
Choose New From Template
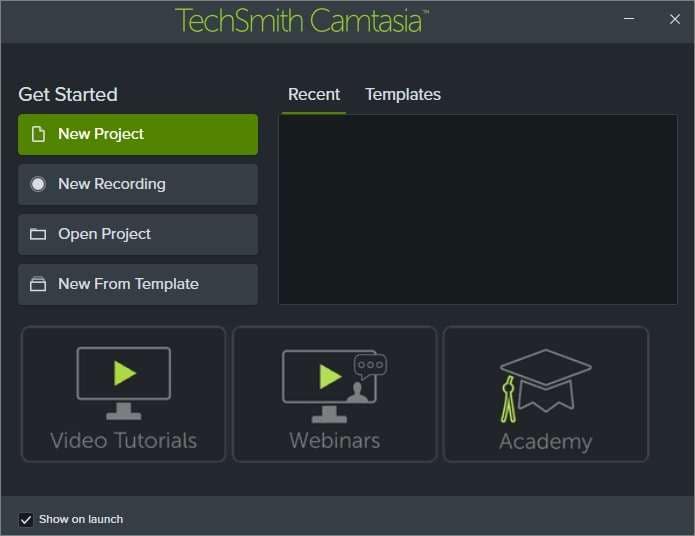point(138,284)
